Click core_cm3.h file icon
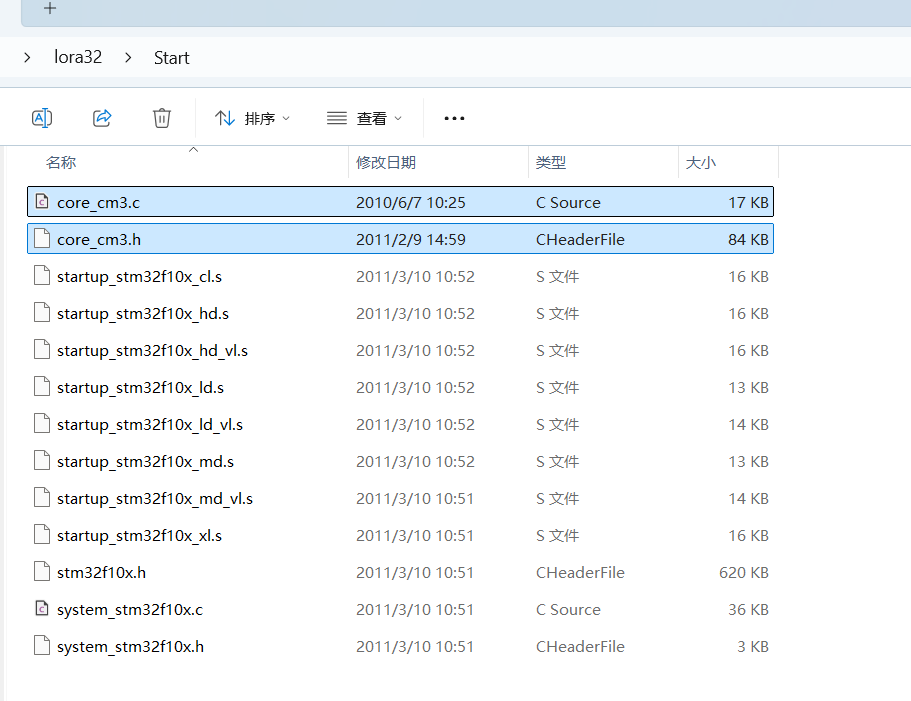911x701 pixels. click(x=42, y=239)
